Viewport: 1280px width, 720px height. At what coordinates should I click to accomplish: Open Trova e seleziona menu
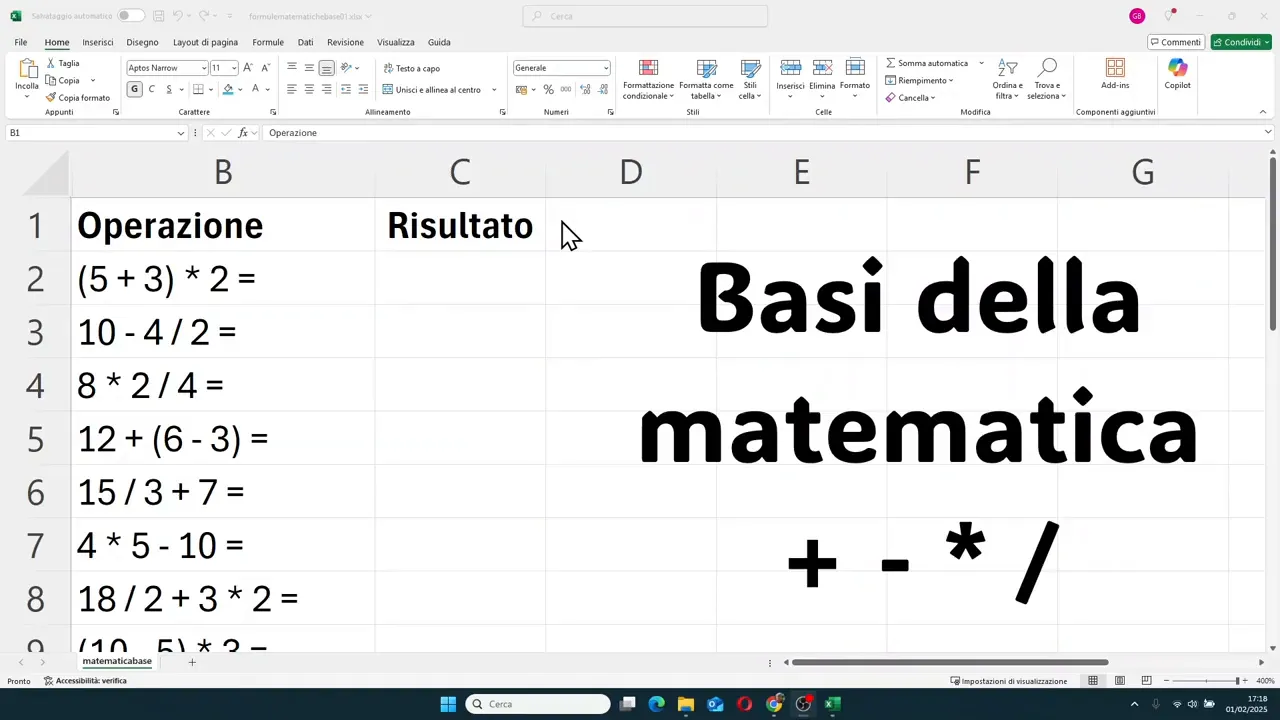(x=1047, y=79)
